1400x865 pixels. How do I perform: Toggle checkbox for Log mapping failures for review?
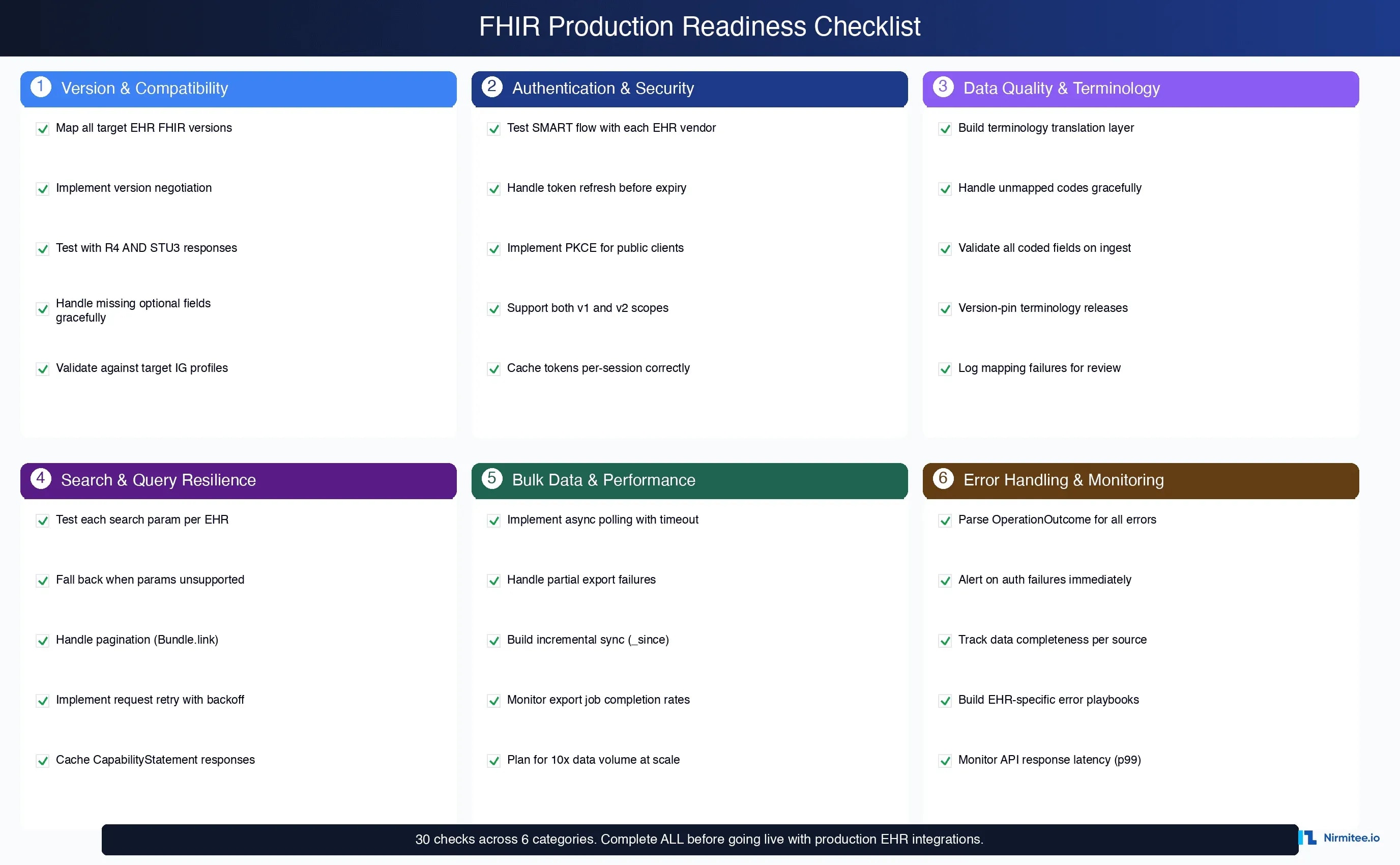pyautogui.click(x=945, y=369)
